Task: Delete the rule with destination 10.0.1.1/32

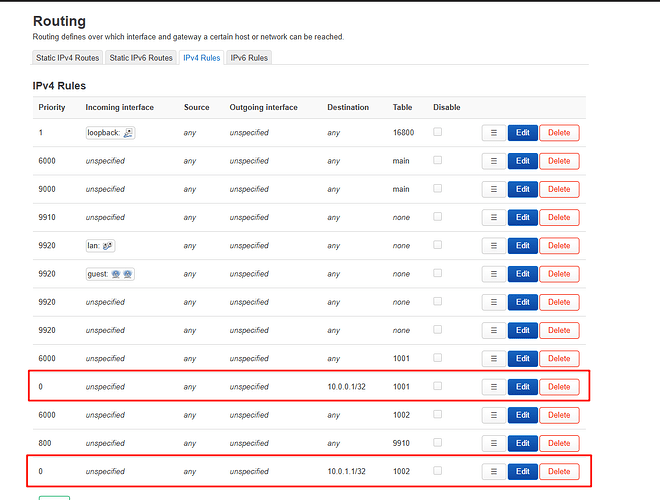Action: pos(559,471)
